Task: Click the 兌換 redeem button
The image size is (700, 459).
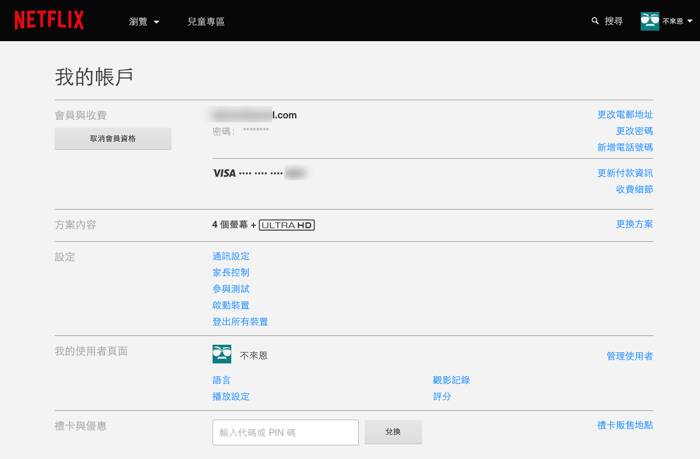Action: point(393,432)
